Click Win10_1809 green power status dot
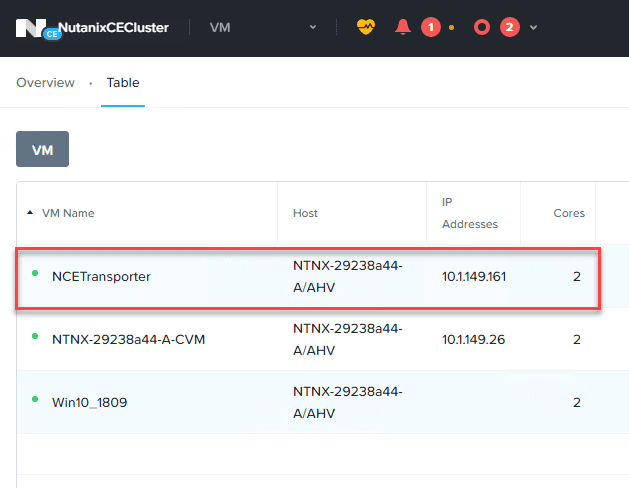629x488 pixels. [35, 399]
